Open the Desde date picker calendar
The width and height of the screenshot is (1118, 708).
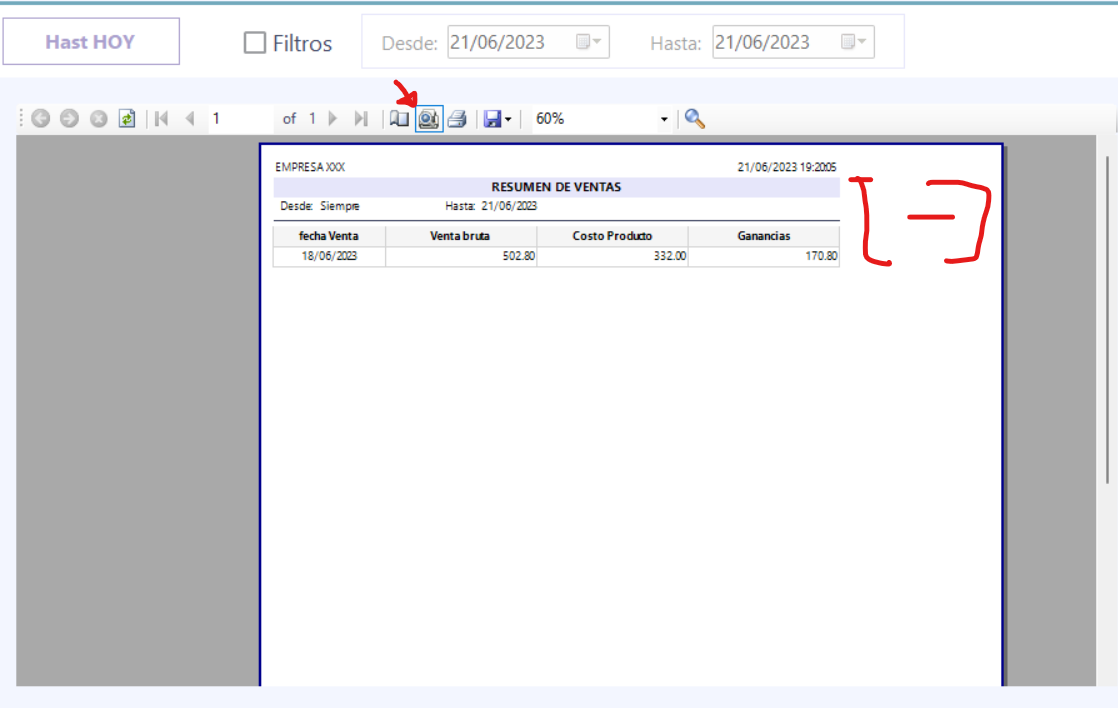588,42
